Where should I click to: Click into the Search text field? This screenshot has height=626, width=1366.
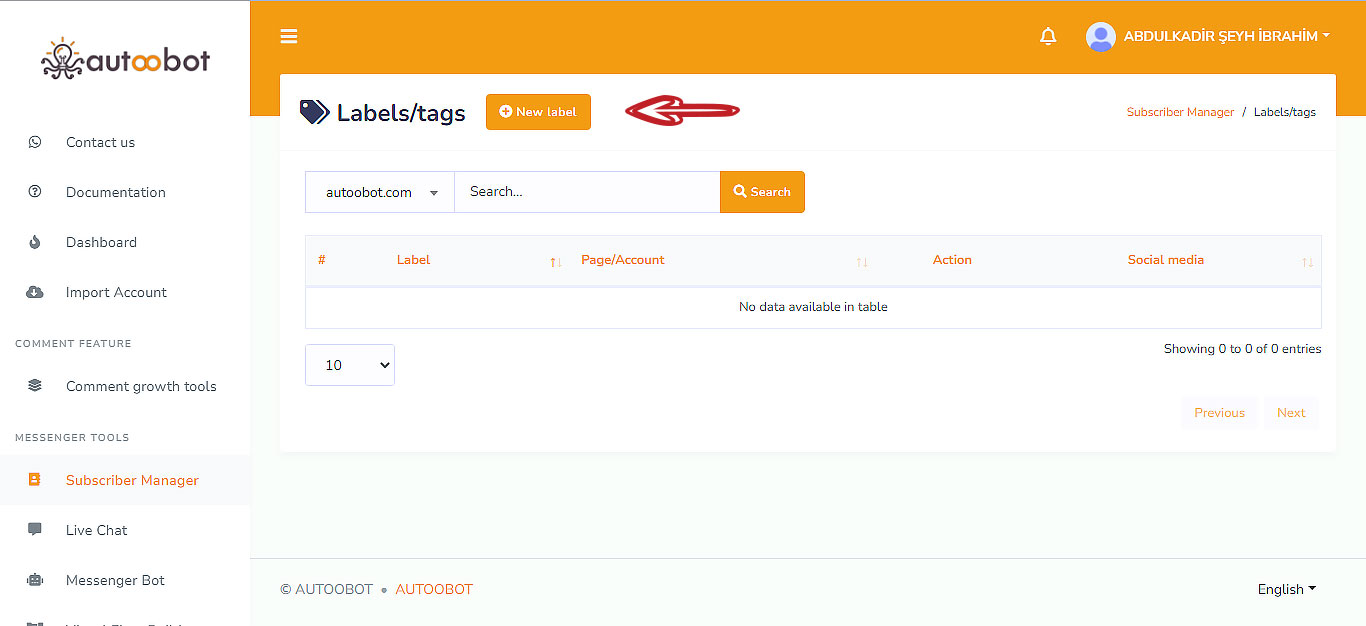coord(587,192)
